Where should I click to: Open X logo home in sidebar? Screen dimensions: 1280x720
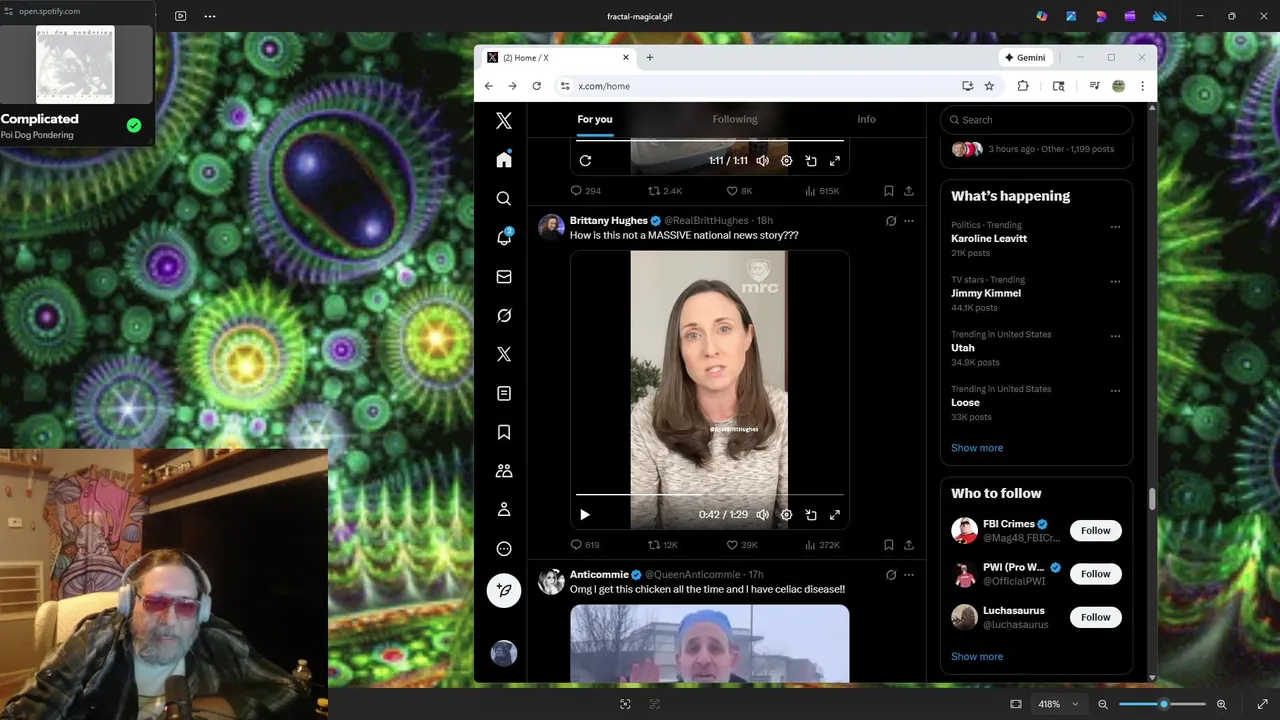[504, 121]
